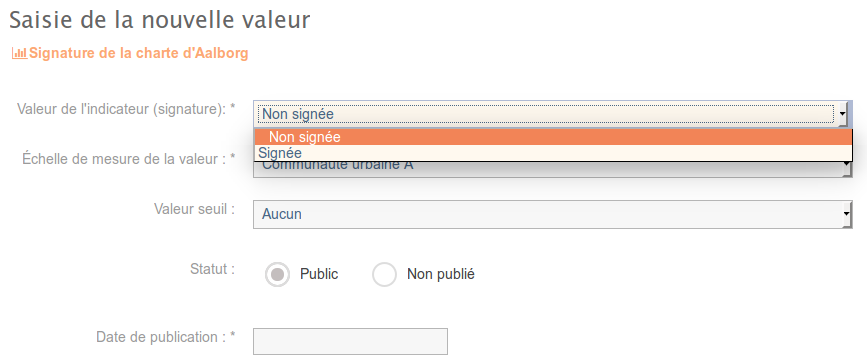Open the Signature de la charte d'Aalborg link
Image resolution: width=867 pixels, height=363 pixels.
pyautogui.click(x=138, y=54)
